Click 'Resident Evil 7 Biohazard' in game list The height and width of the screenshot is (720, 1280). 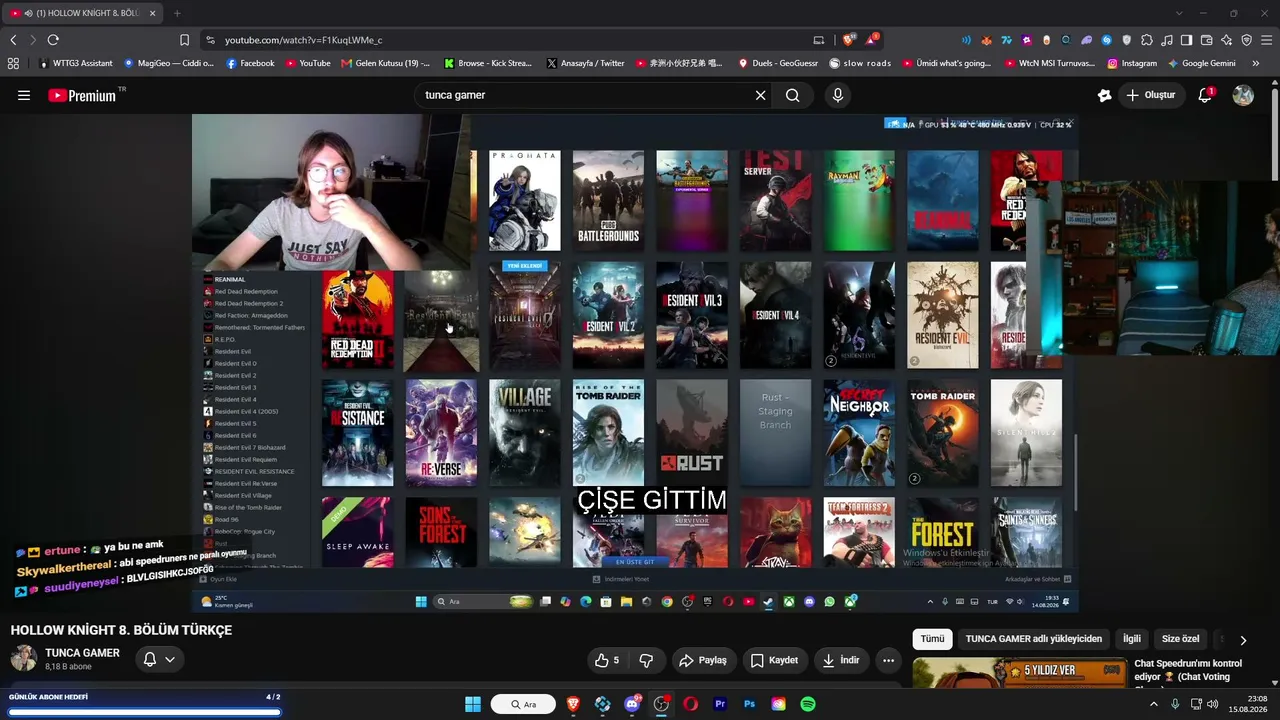coord(250,447)
